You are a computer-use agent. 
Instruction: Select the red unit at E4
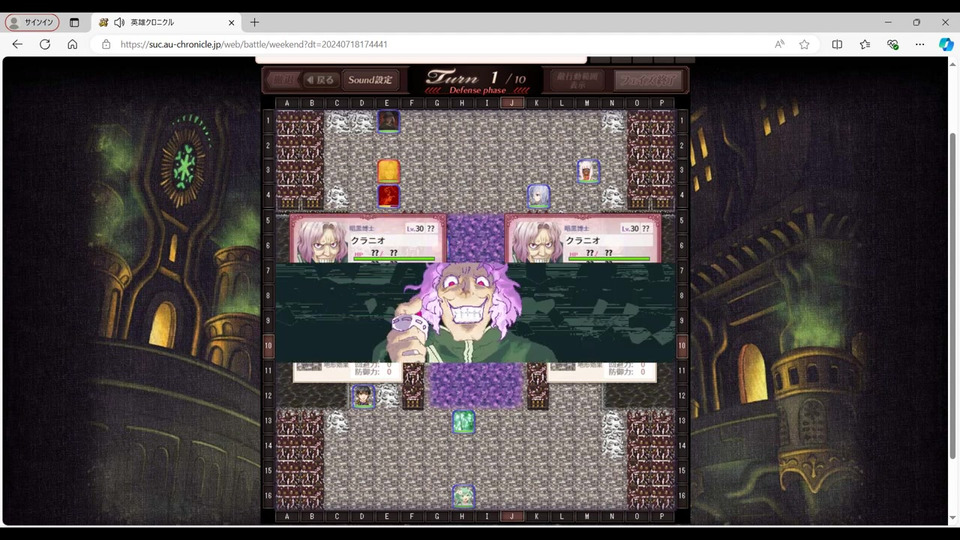pyautogui.click(x=388, y=196)
